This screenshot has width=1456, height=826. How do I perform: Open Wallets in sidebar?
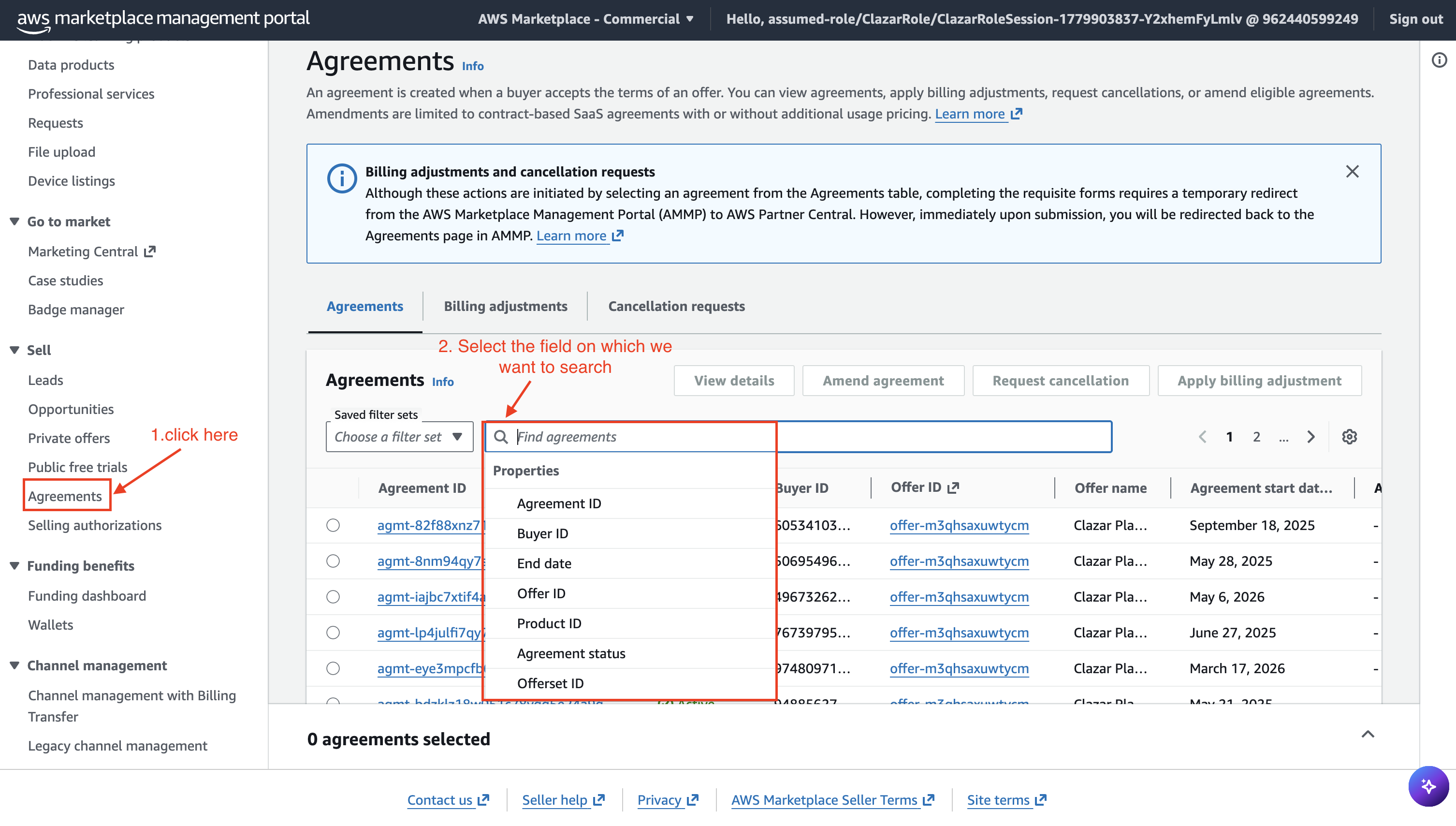pyautogui.click(x=50, y=625)
